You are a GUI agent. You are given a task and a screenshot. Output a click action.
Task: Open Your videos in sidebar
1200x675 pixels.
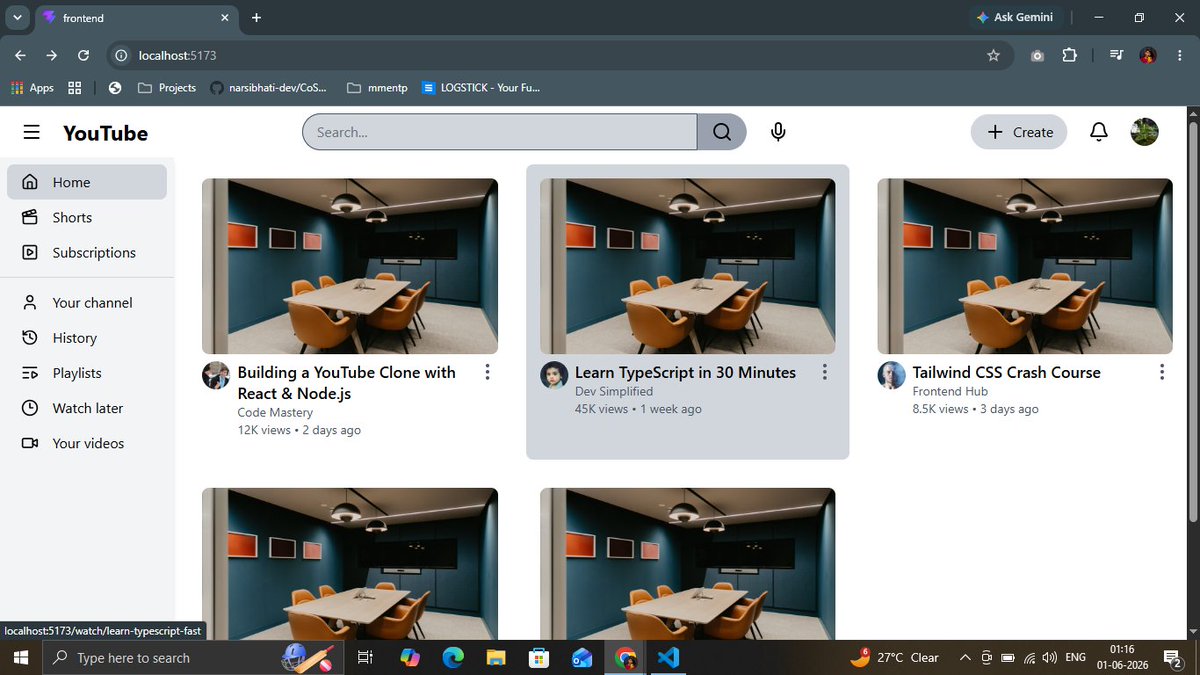tap(87, 443)
